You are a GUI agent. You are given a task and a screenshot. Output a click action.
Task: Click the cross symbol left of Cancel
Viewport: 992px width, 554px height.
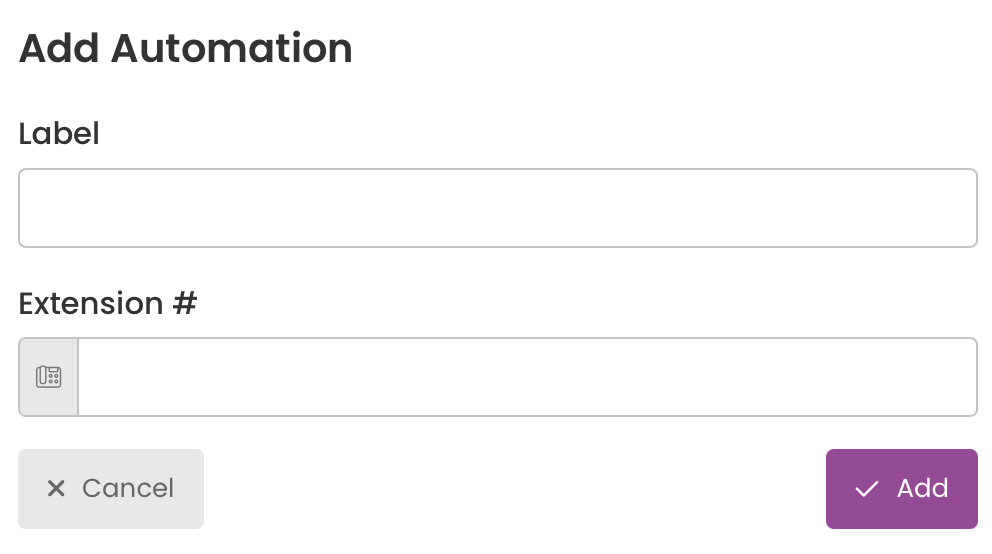[56, 488]
